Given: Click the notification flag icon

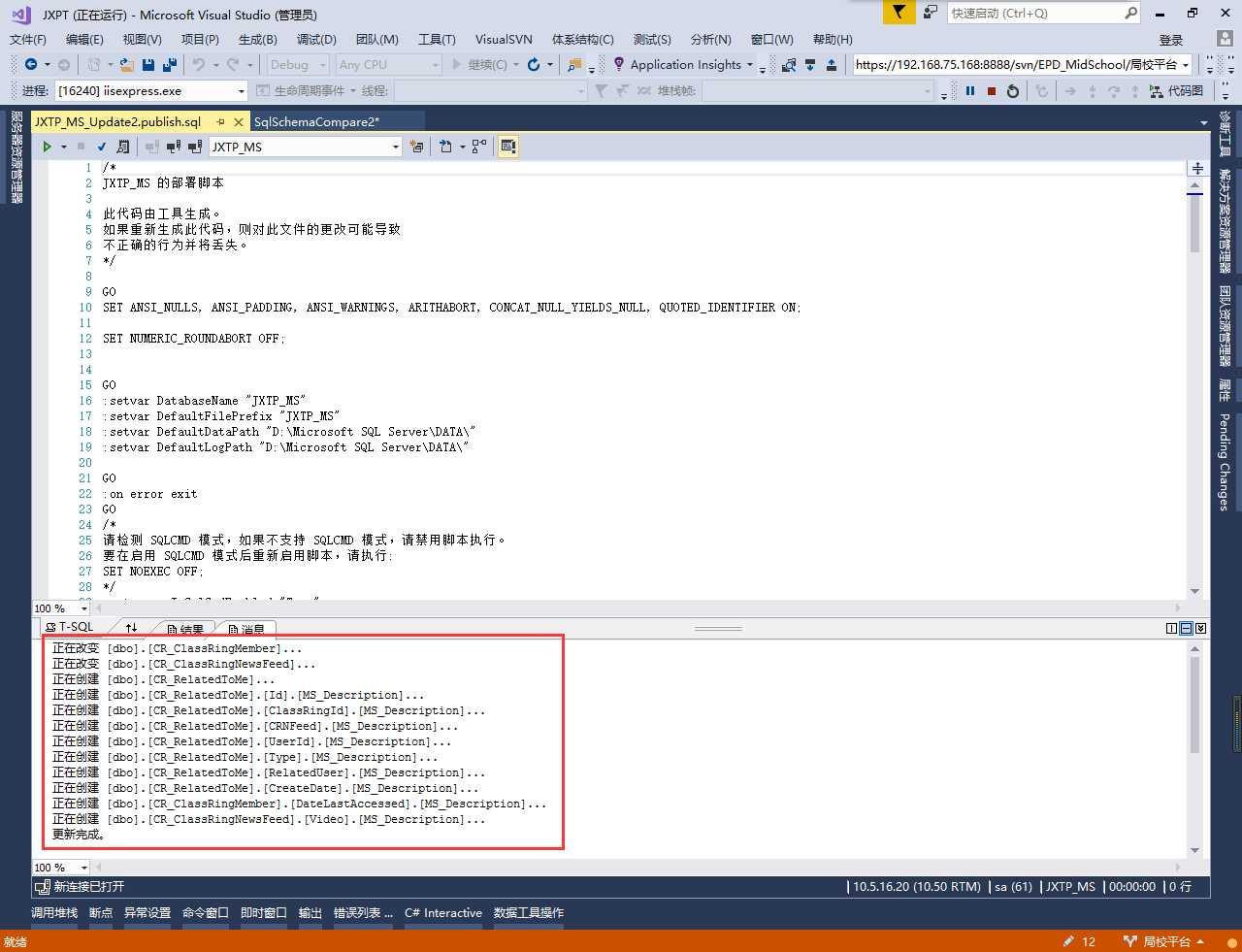Looking at the screenshot, I should 899,13.
